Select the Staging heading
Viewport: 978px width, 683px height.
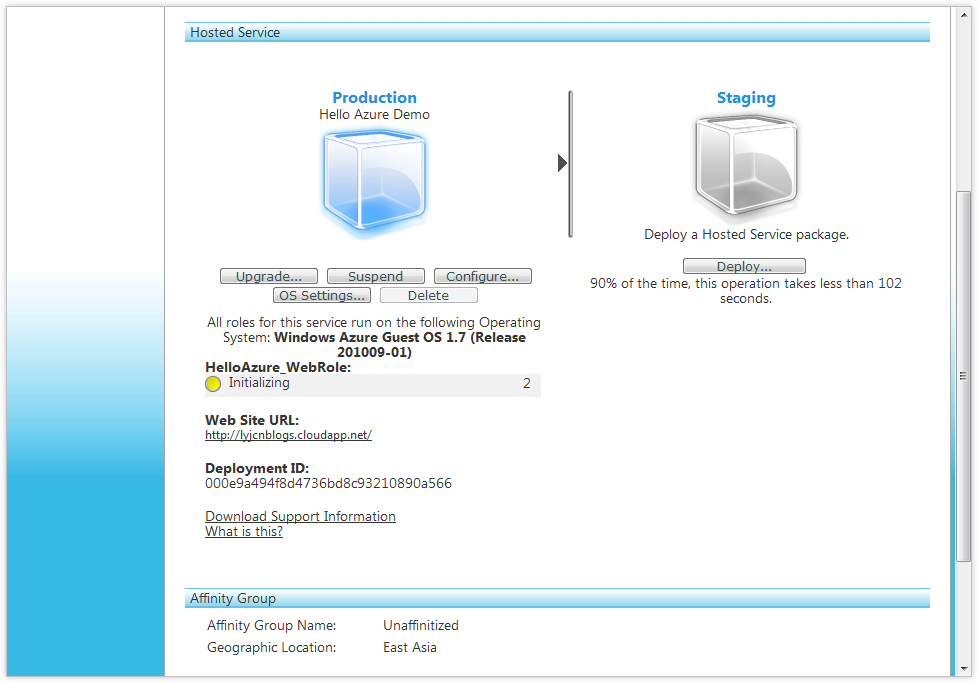[746, 97]
